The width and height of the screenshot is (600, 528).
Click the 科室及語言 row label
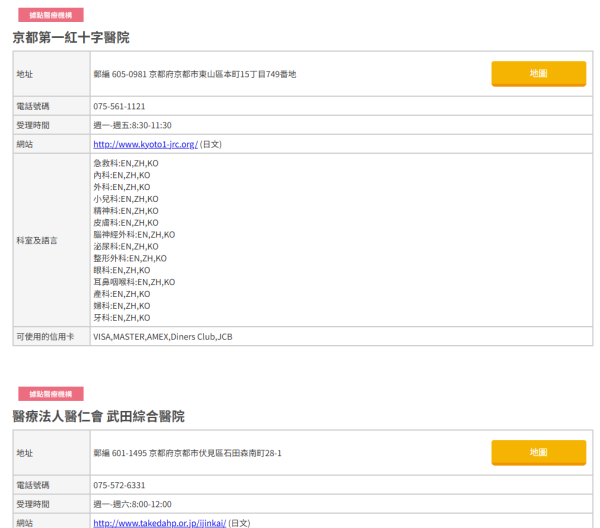37,241
